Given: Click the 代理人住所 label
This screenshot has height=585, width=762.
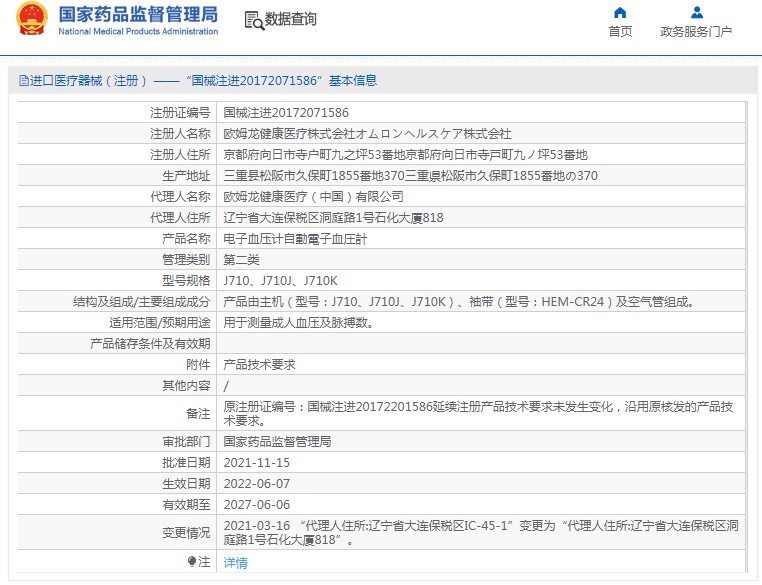Looking at the screenshot, I should (180, 217).
